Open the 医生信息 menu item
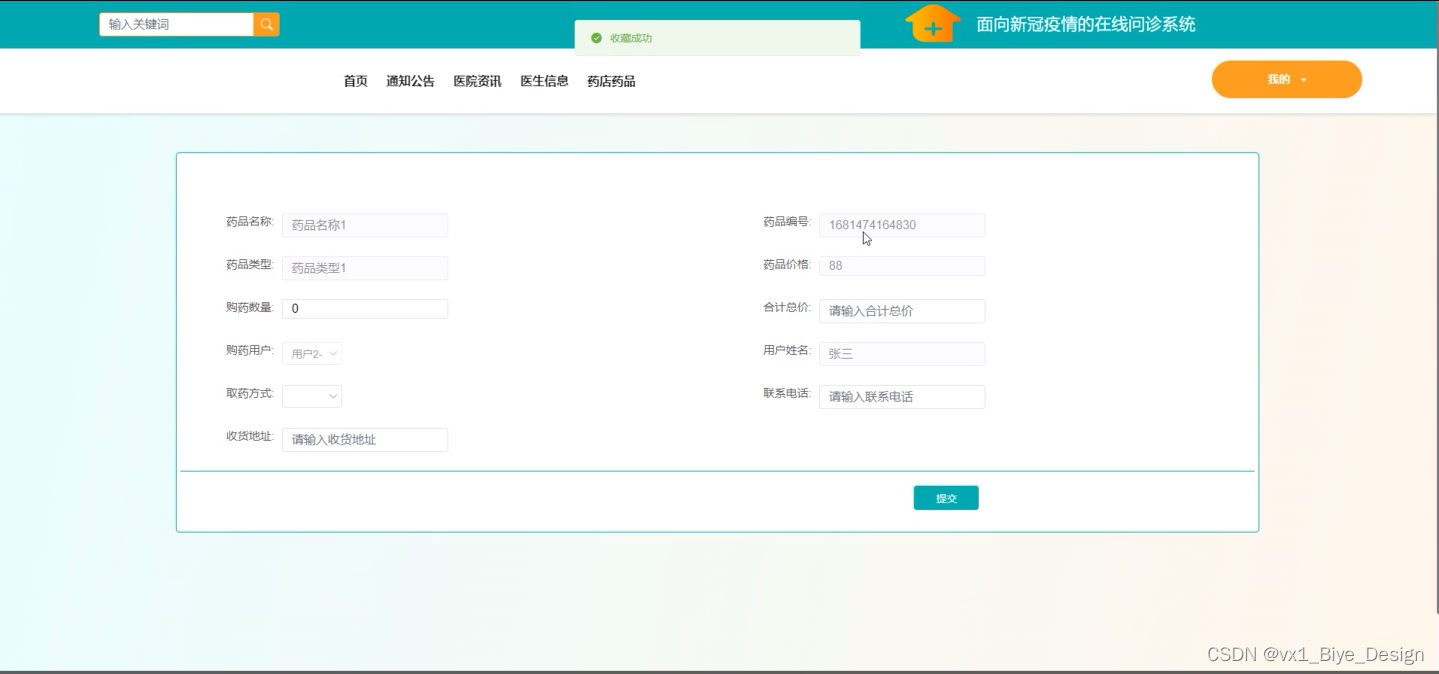Screen dimensions: 1439x674 [544, 81]
